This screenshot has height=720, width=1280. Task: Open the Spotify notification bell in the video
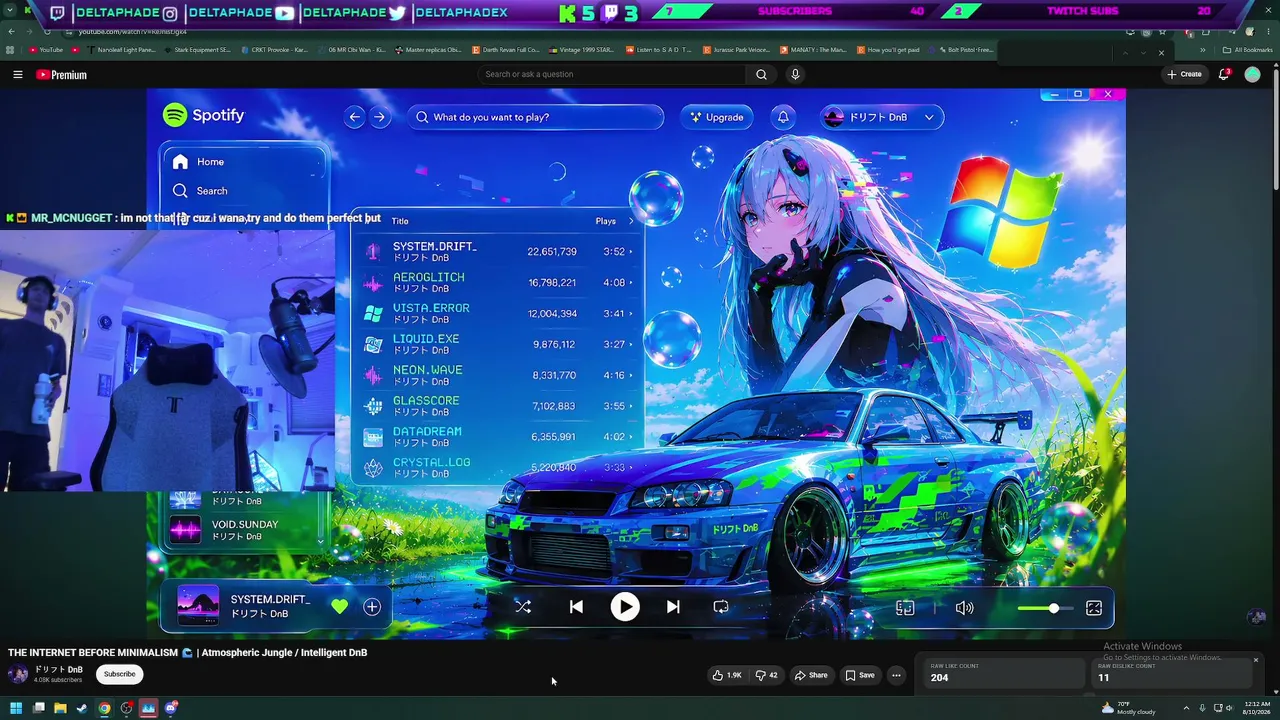pyautogui.click(x=783, y=117)
